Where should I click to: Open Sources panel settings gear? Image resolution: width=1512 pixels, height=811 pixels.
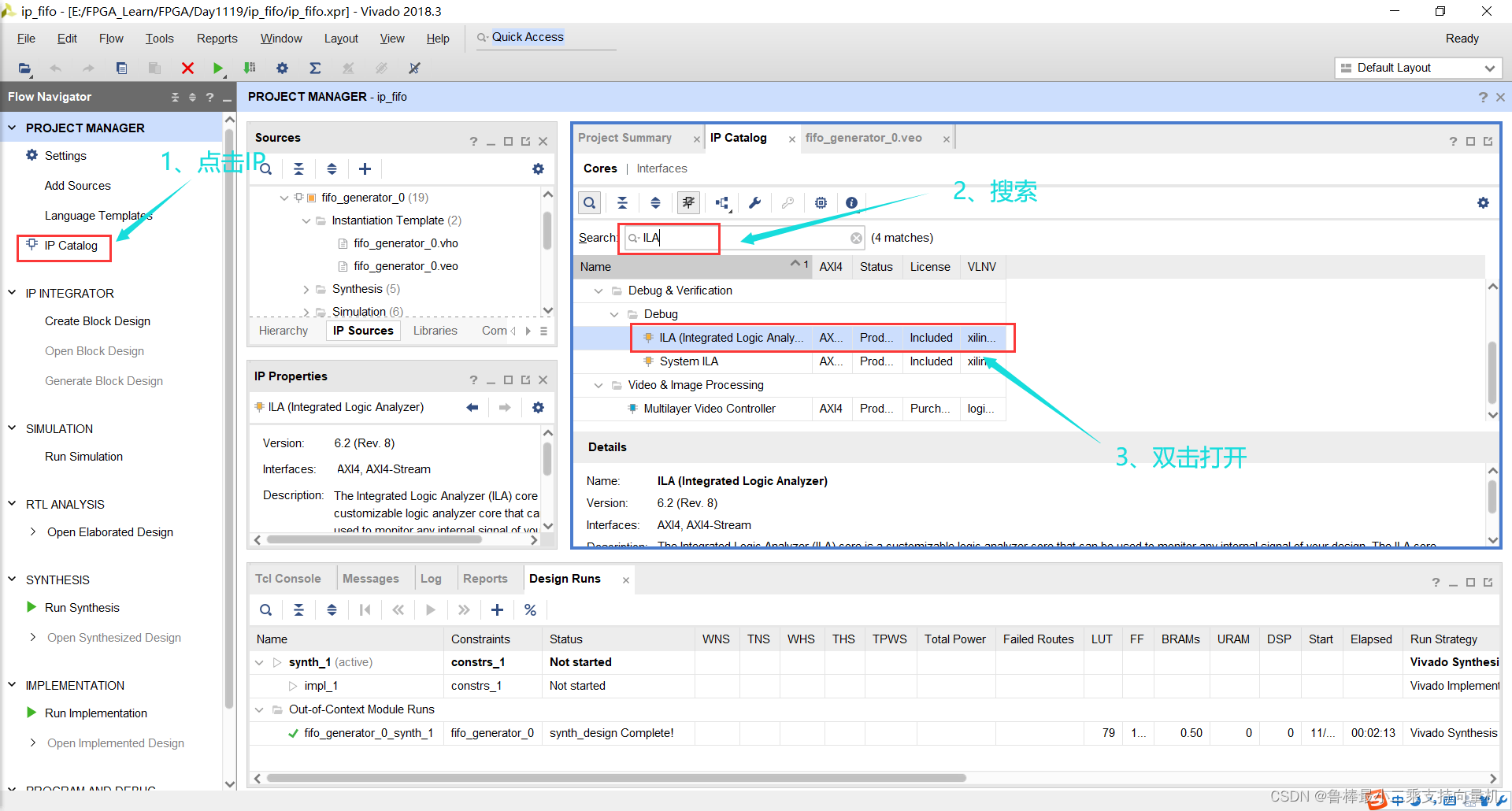coord(538,168)
